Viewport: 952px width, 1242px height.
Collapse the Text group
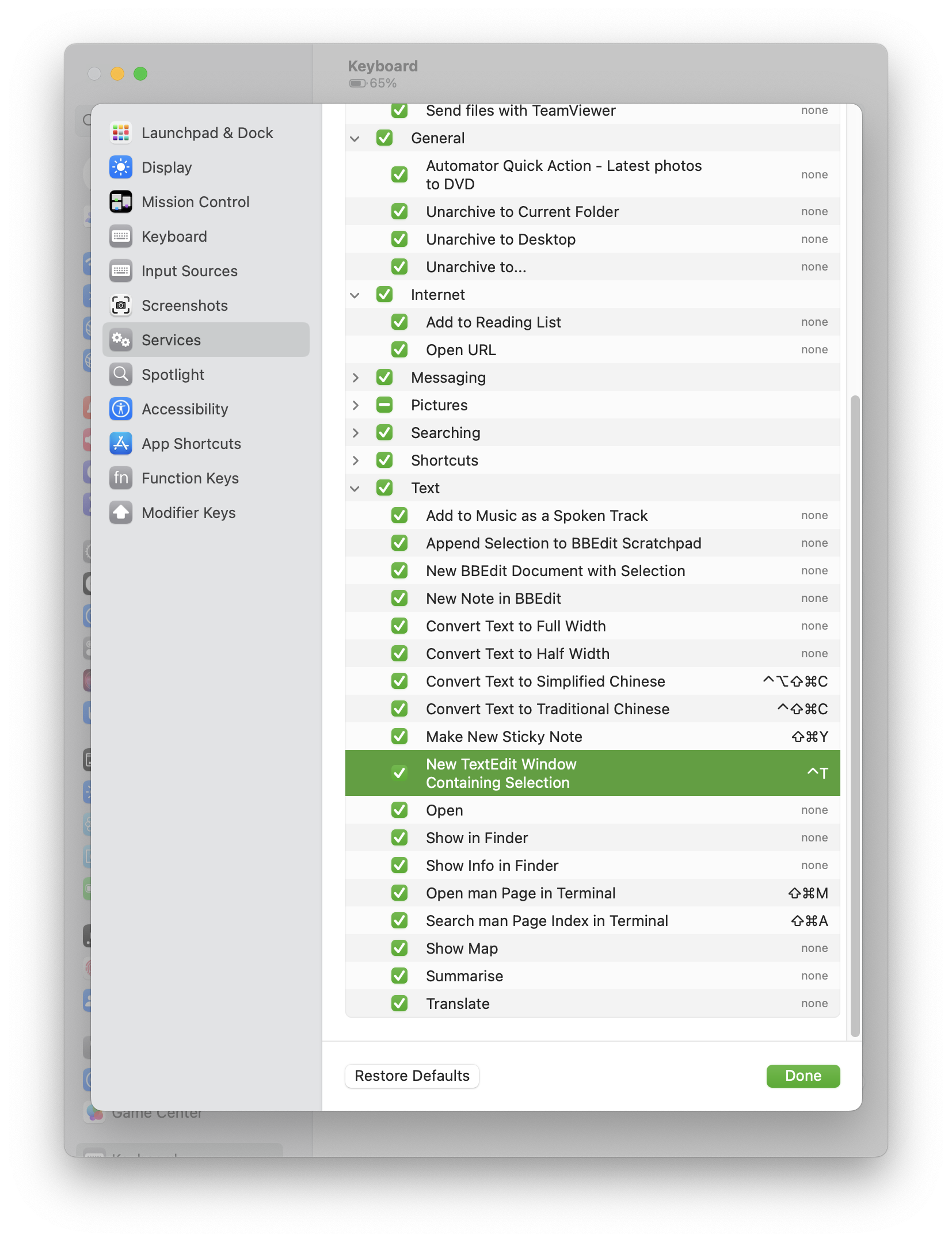click(355, 489)
